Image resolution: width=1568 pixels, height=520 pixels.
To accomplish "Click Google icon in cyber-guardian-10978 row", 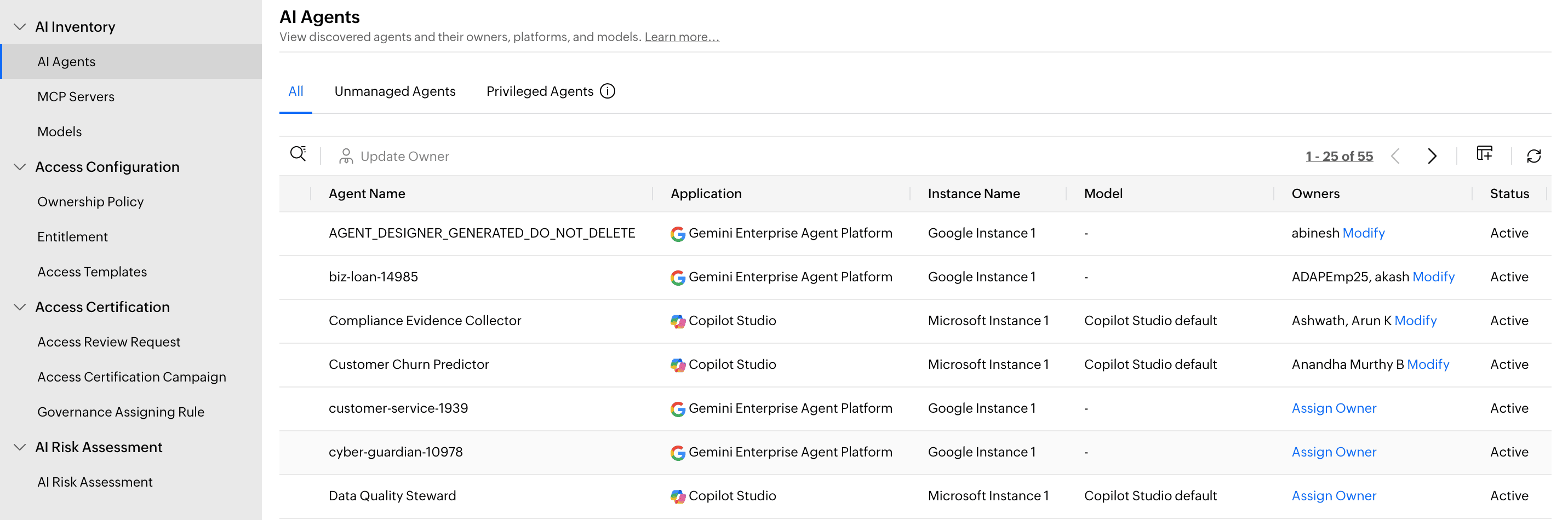I will (678, 453).
